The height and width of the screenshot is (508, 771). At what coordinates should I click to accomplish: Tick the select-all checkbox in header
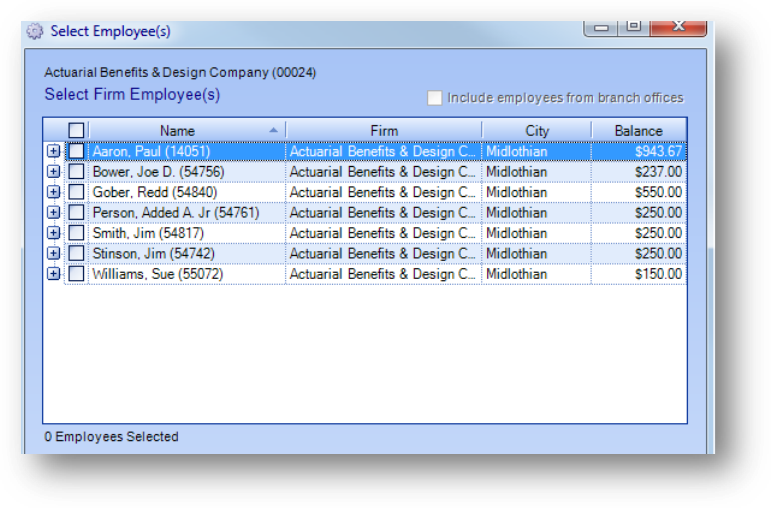click(76, 130)
